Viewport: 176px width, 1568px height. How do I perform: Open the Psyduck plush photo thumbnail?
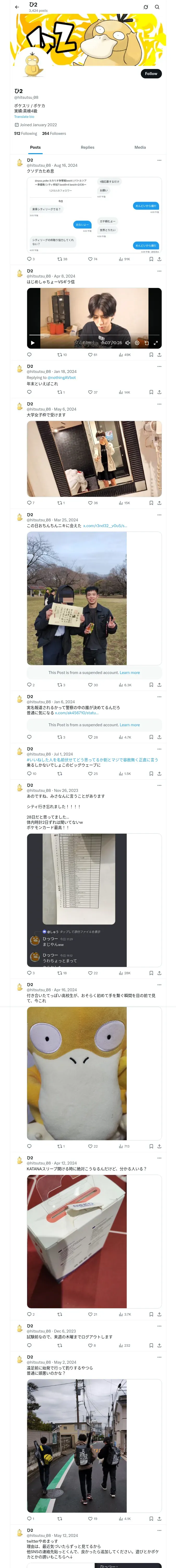click(77, 1073)
